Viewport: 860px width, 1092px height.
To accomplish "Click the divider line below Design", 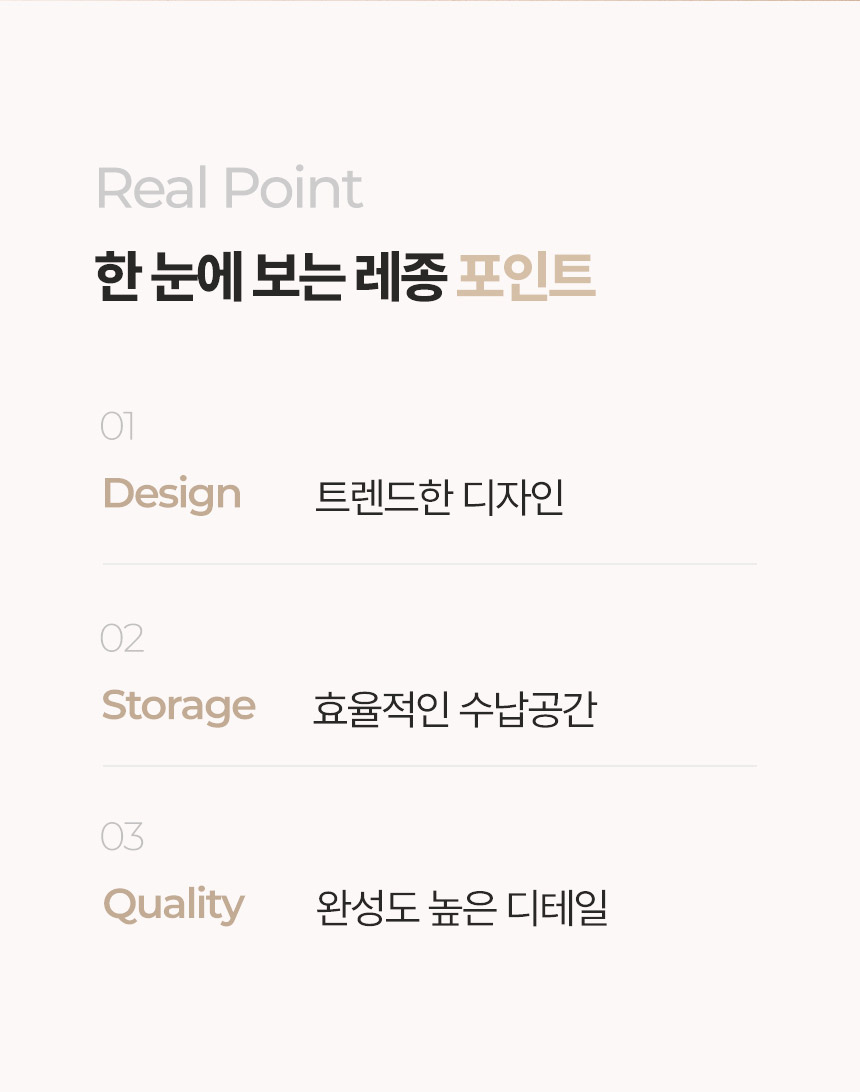I will coord(429,564).
